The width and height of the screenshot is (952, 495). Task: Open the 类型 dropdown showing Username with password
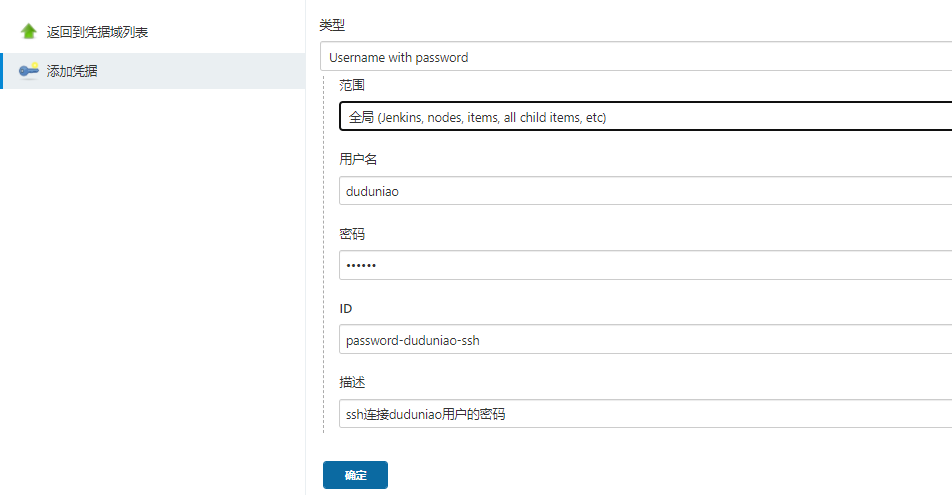(636, 57)
